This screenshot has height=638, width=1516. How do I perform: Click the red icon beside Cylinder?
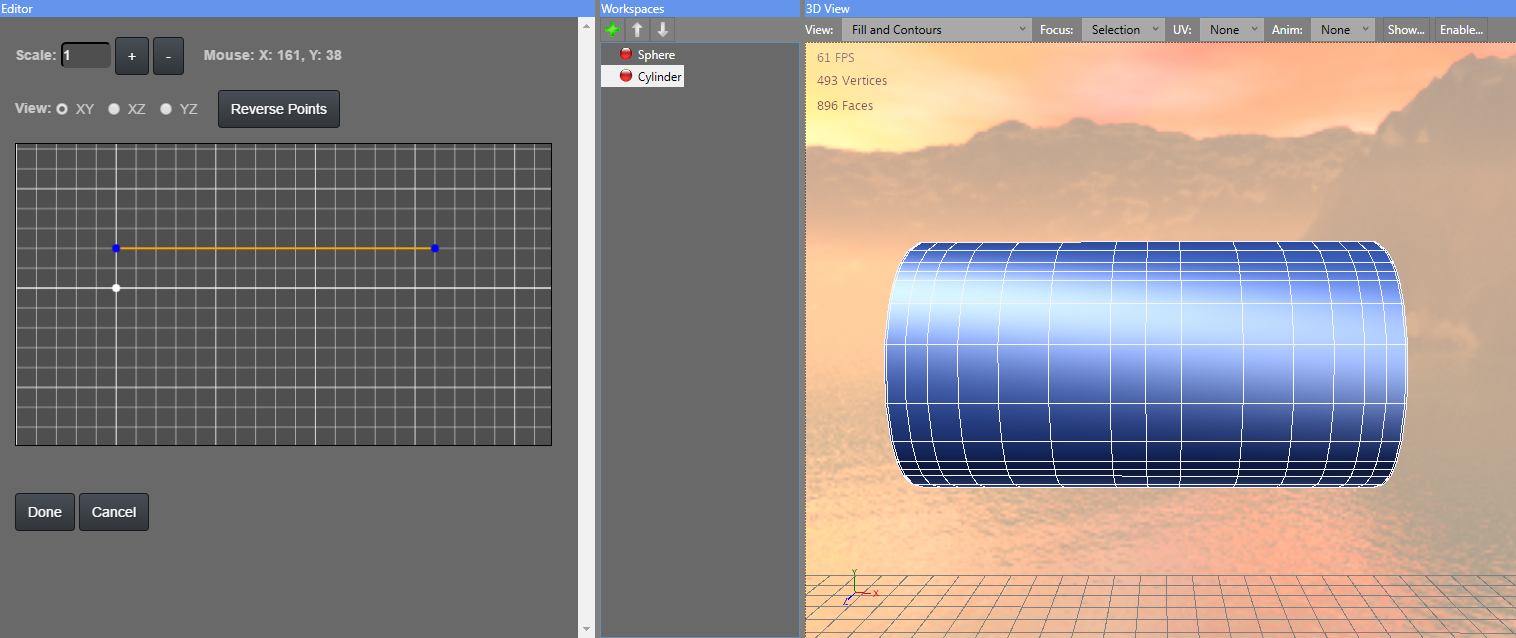[626, 76]
